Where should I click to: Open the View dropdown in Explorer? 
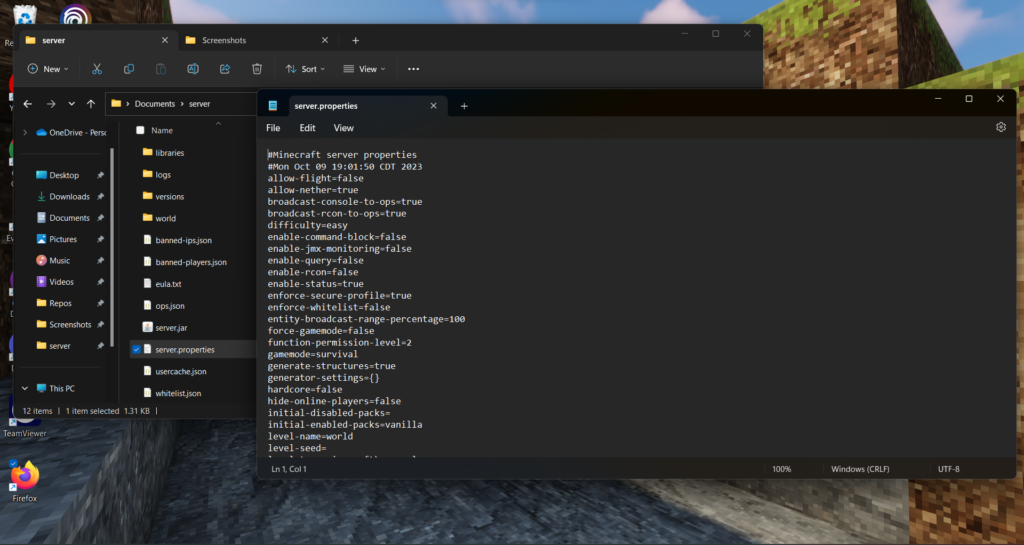click(364, 69)
